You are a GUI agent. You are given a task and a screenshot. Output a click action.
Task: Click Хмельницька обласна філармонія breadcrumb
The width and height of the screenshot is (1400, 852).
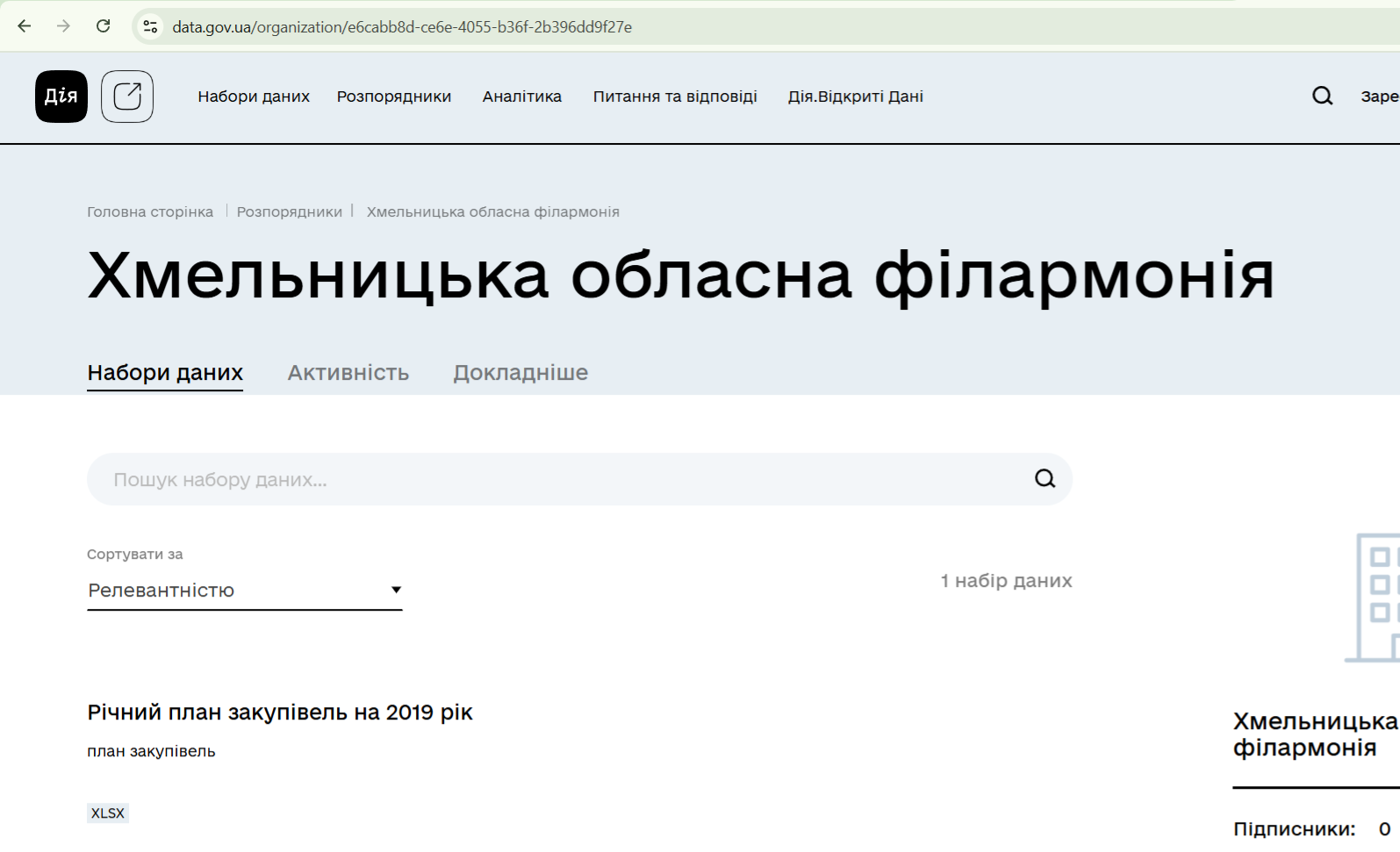click(x=493, y=211)
